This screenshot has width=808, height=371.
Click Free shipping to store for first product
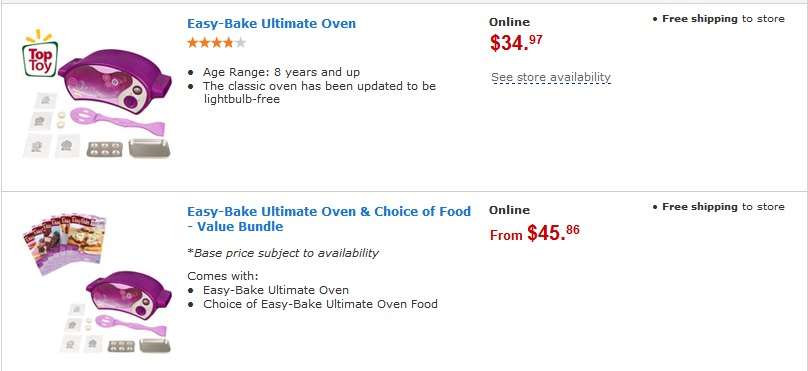coord(718,19)
